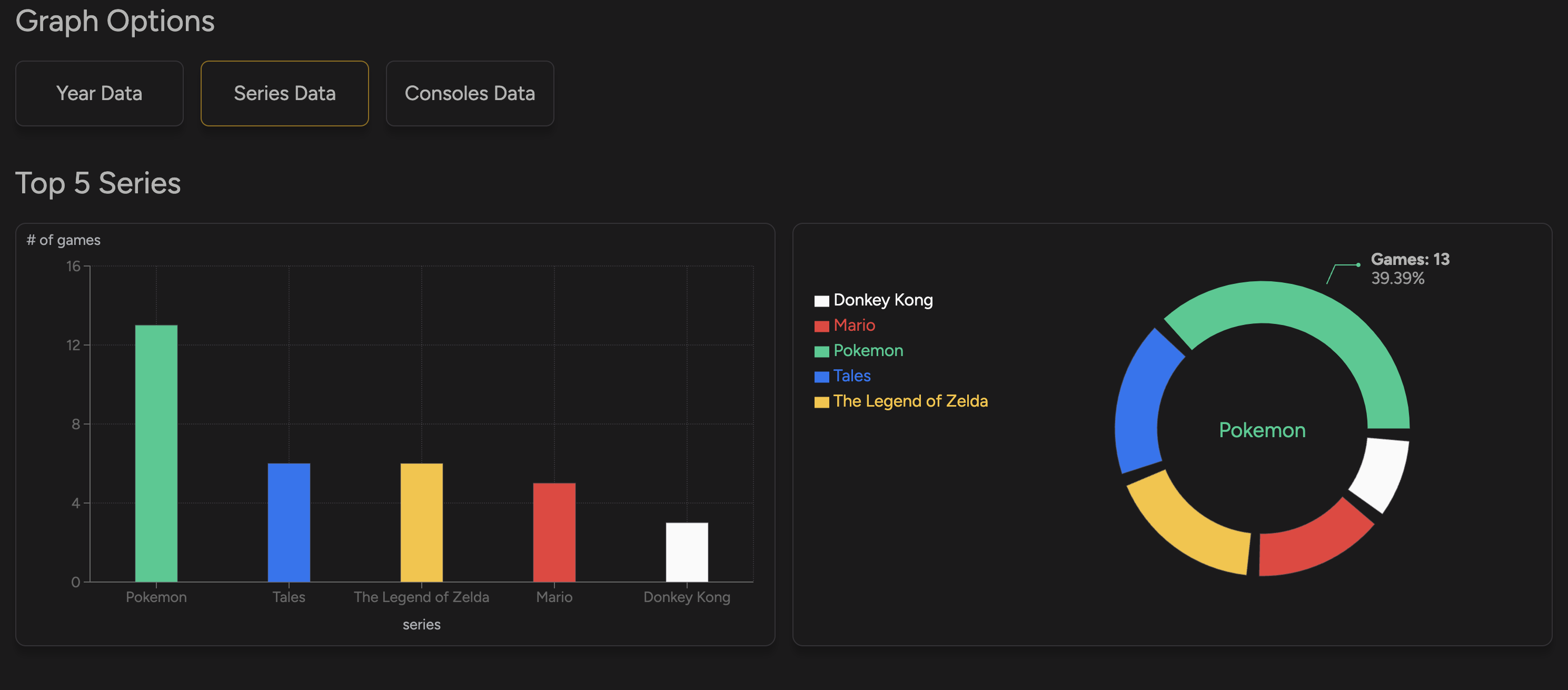The width and height of the screenshot is (1568, 690).
Task: Toggle The Legend of Zelda legend label
Action: point(910,401)
